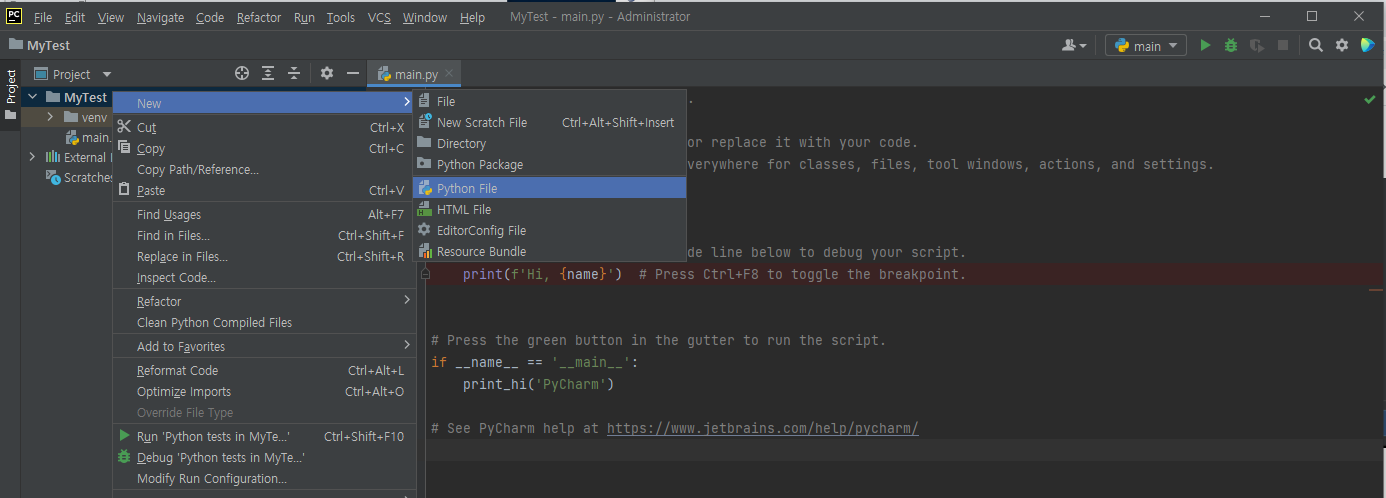Open the Refactor submenu in context menu
This screenshot has height=498, width=1386.
[x=264, y=301]
